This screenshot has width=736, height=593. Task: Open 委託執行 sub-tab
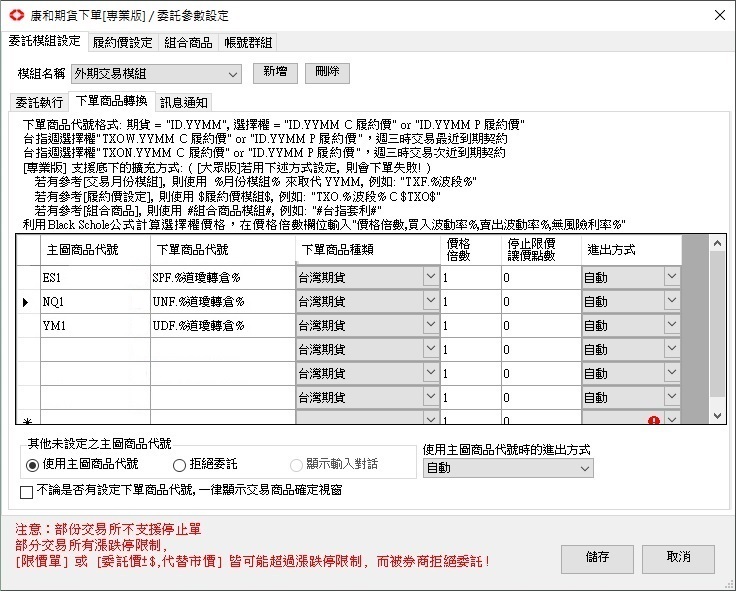(x=39, y=102)
